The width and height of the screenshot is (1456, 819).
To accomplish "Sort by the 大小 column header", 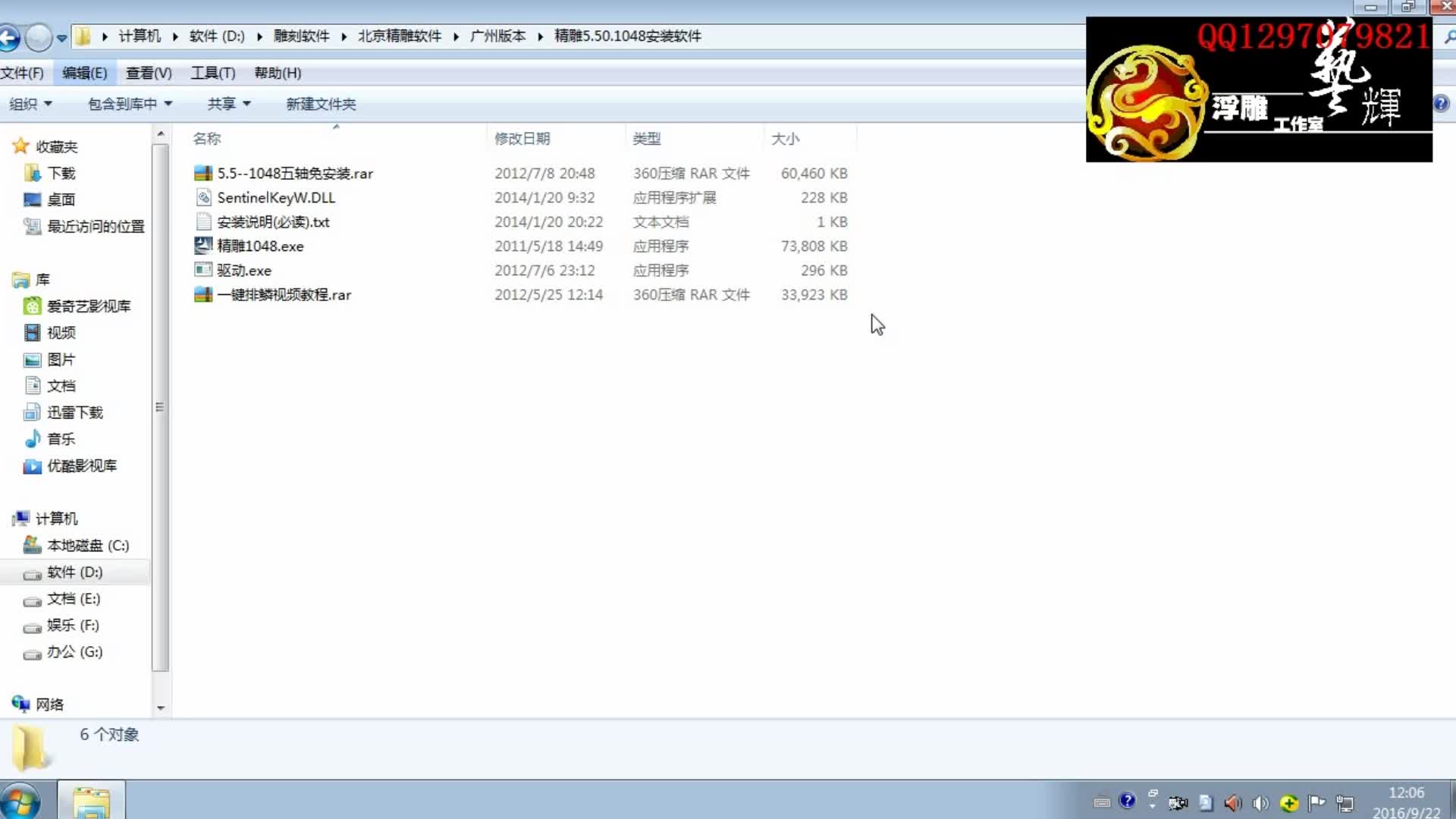I will tap(786, 139).
